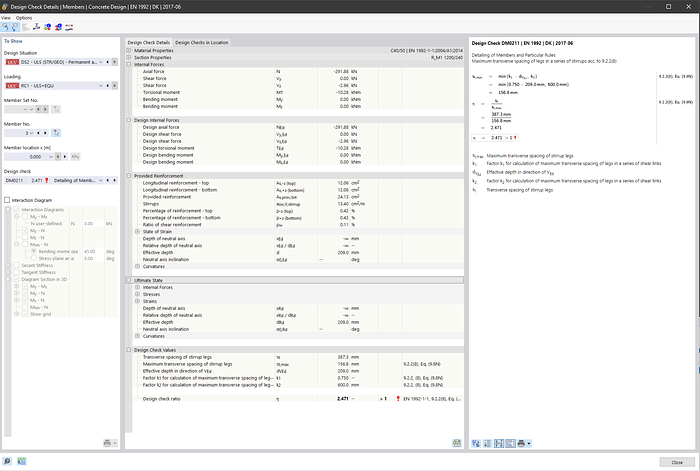Screen dimensions: 700x471
Task: Click the Member location x input field
Action: point(28,156)
